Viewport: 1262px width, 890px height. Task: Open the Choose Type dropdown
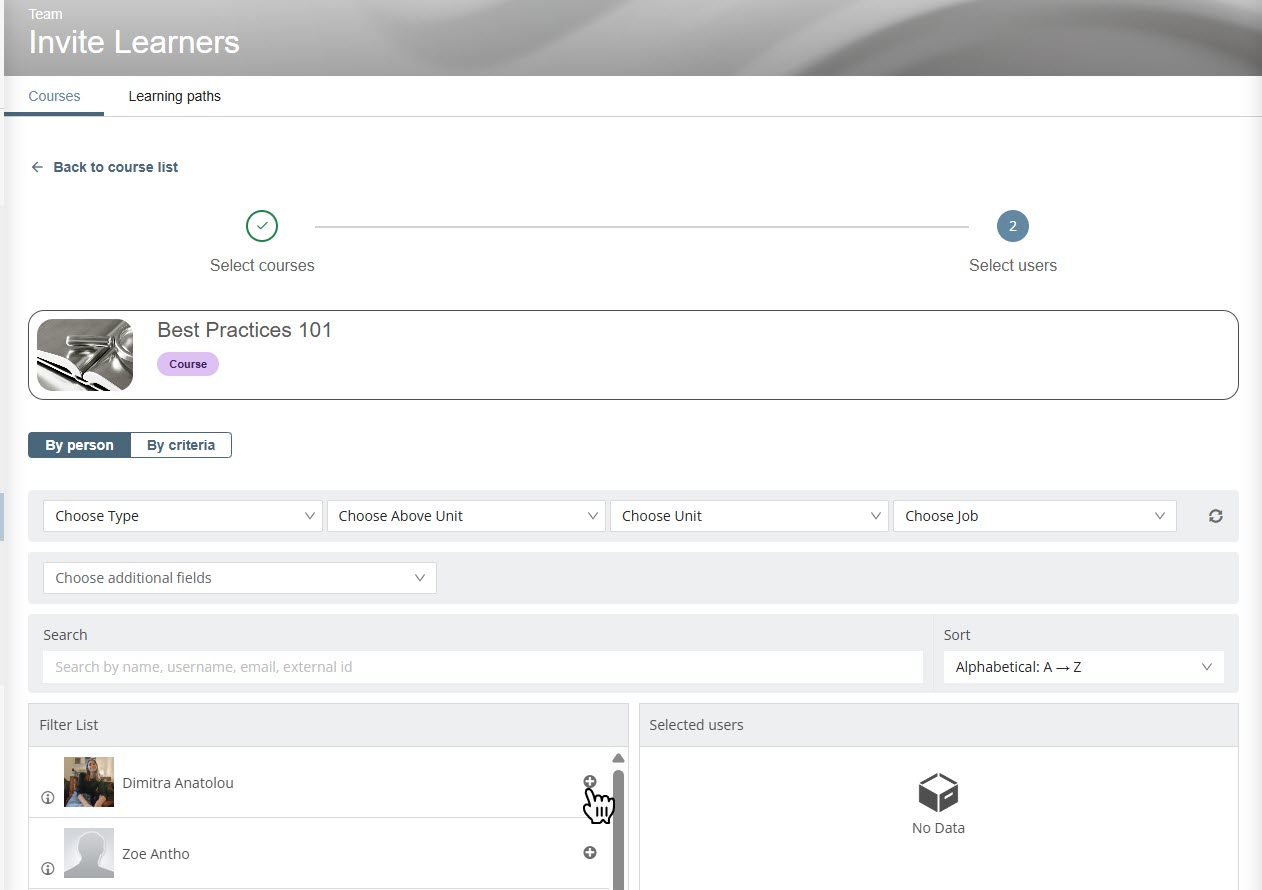[x=183, y=516]
